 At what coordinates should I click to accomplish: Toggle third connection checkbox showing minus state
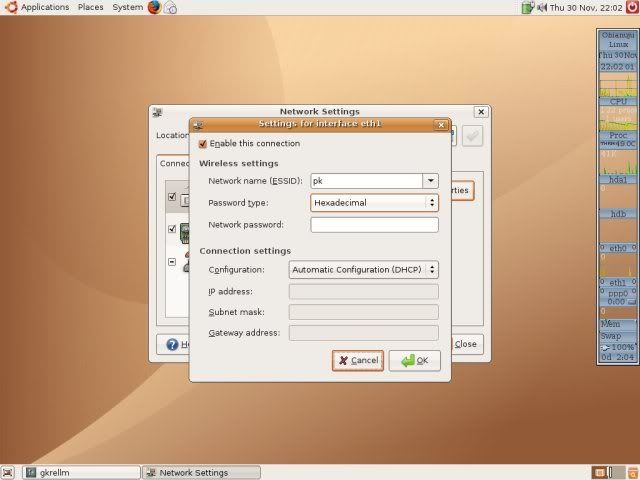[172, 262]
